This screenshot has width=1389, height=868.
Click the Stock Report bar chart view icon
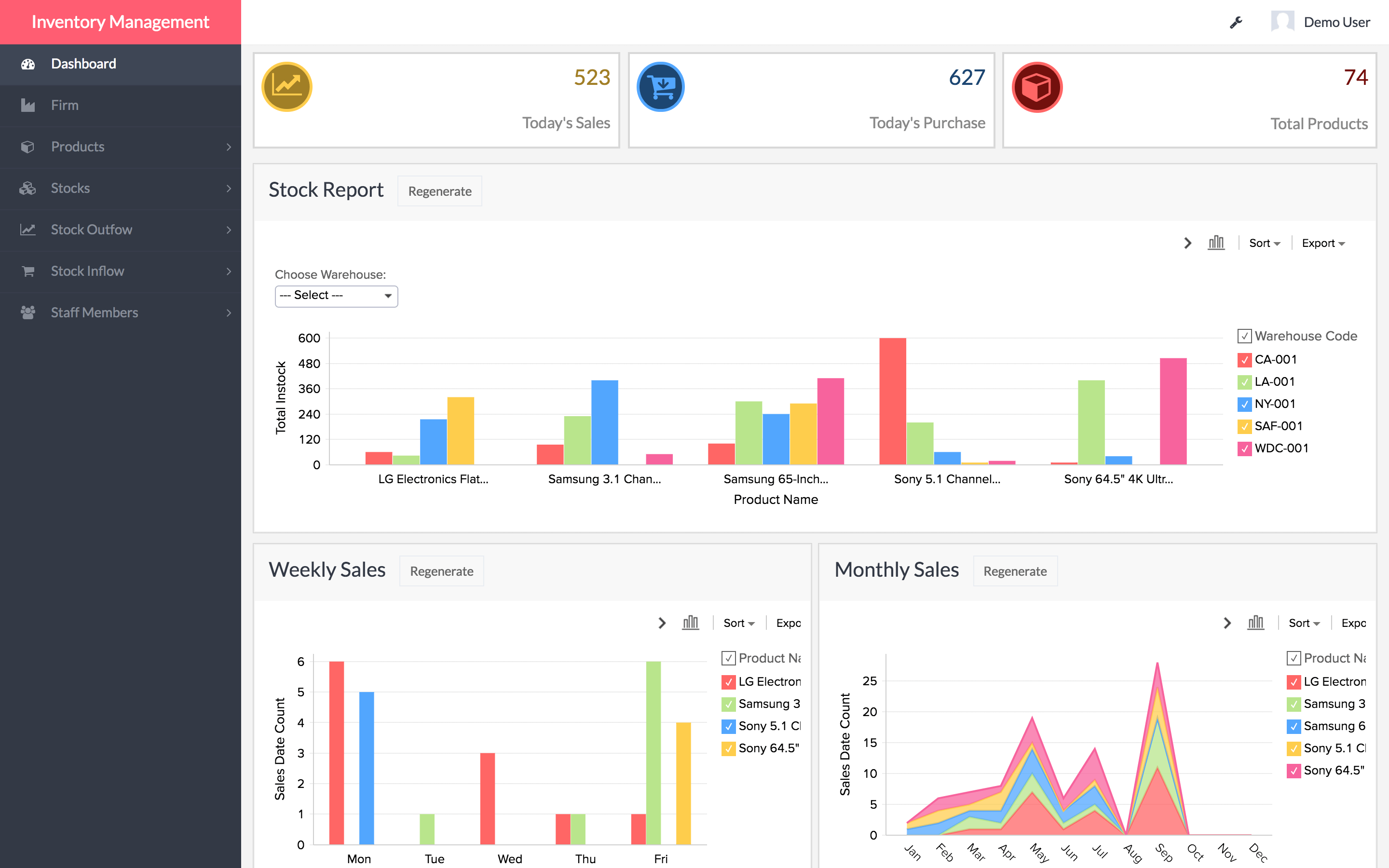click(x=1217, y=242)
